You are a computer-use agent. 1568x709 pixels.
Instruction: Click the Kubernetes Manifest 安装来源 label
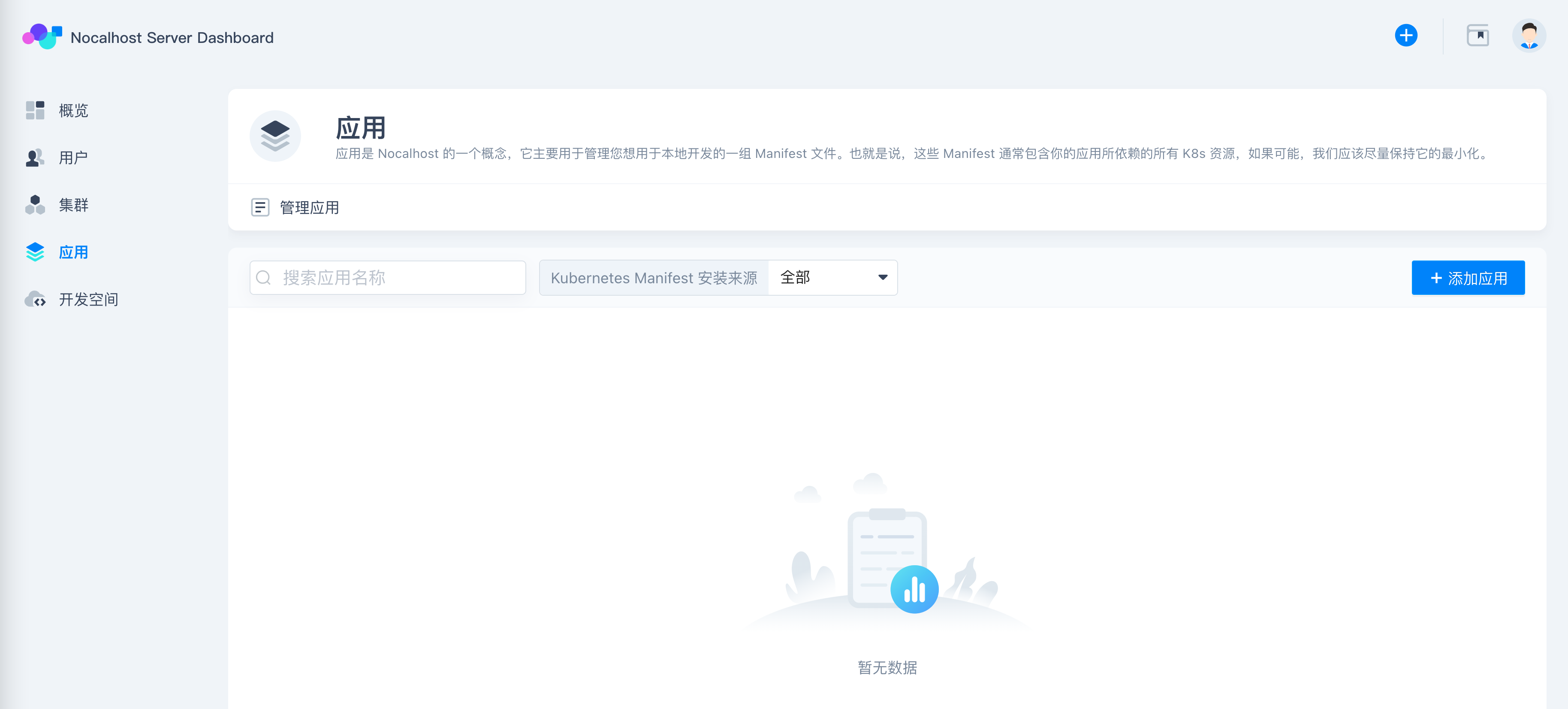tap(654, 278)
